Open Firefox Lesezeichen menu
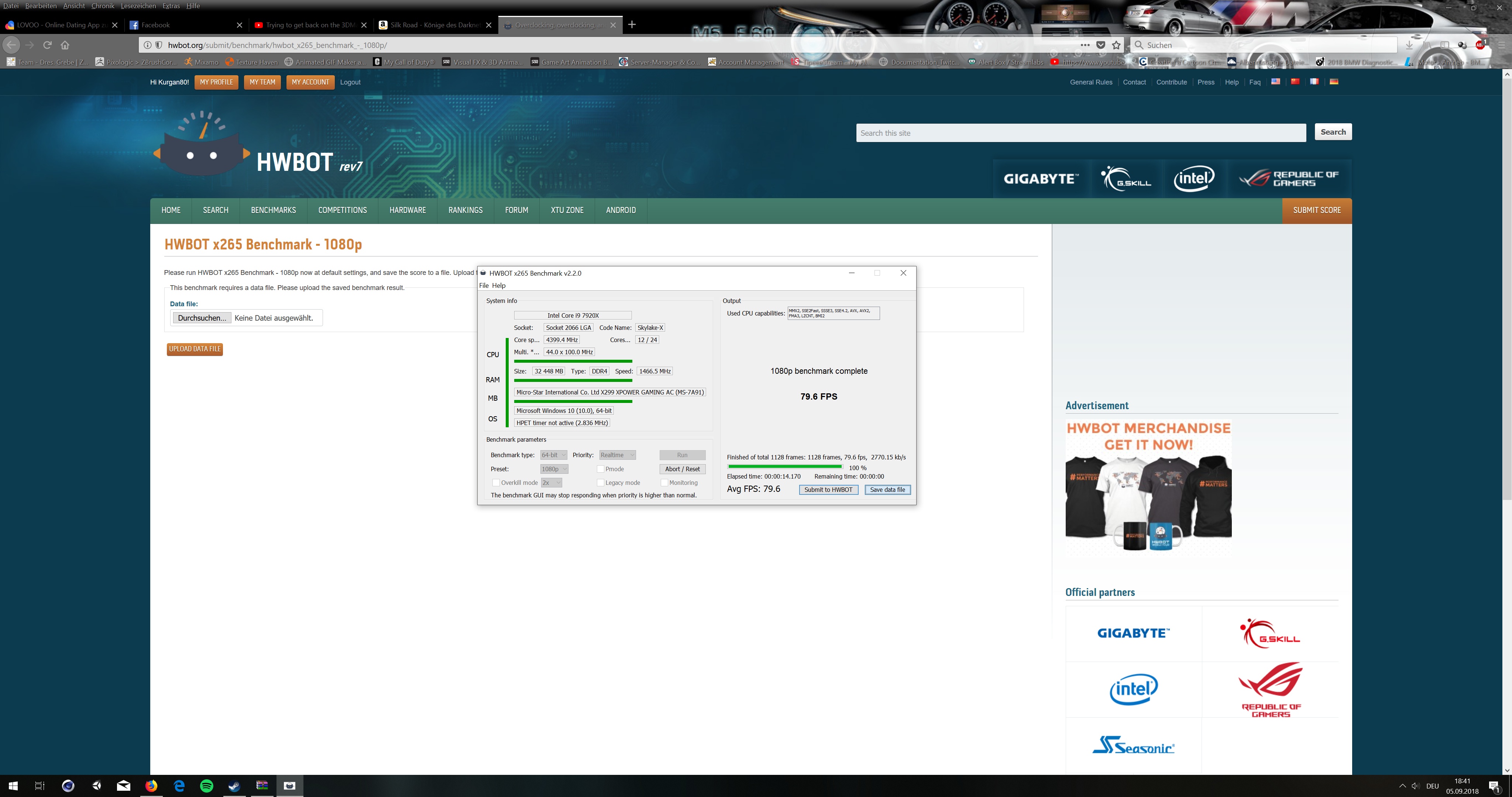 (138, 6)
